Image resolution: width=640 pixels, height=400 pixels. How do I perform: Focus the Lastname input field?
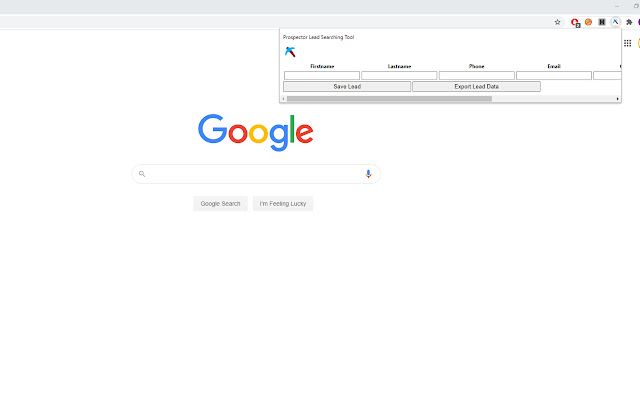click(399, 76)
